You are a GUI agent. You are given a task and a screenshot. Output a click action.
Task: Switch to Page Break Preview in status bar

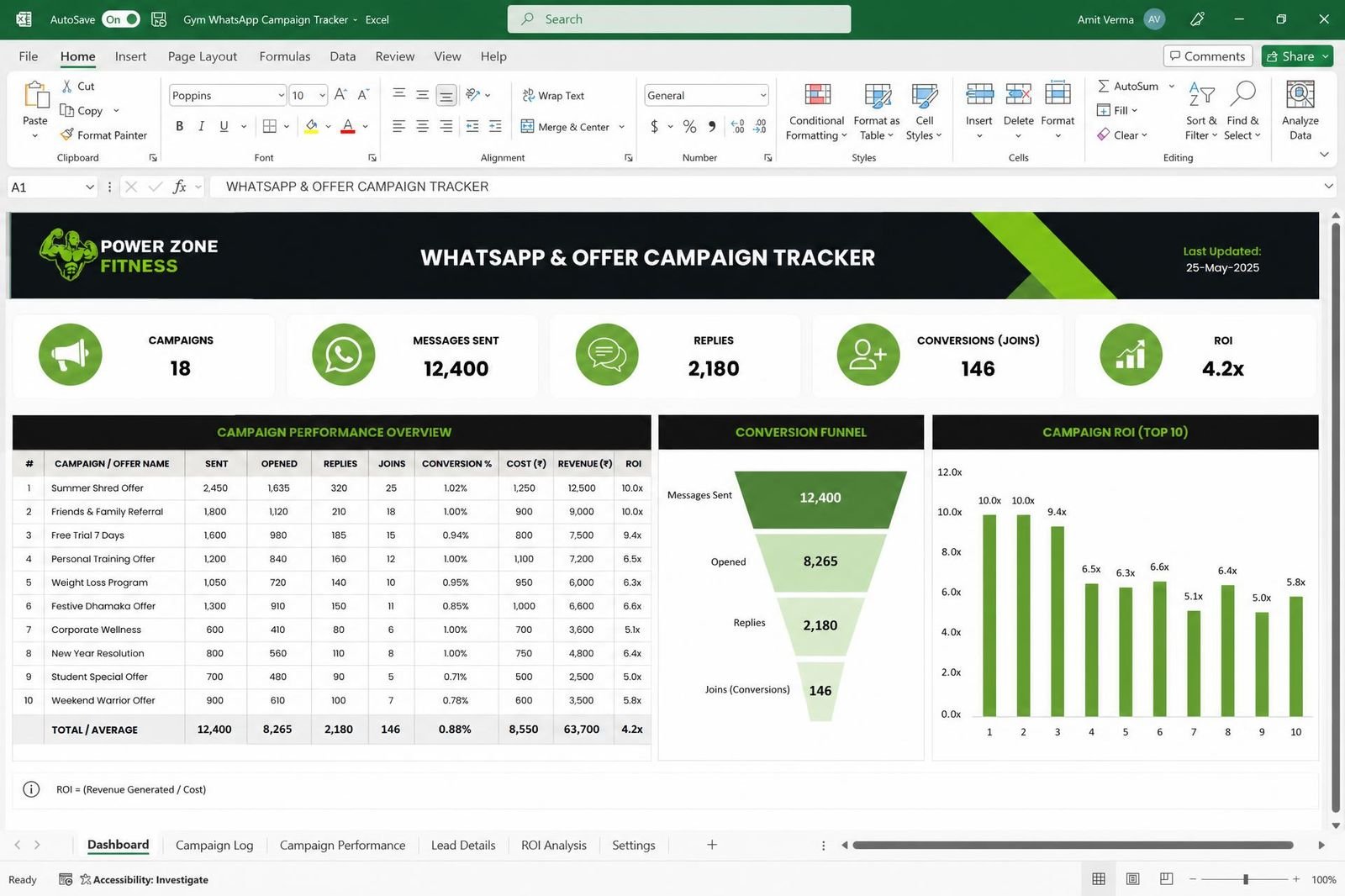[x=1166, y=879]
